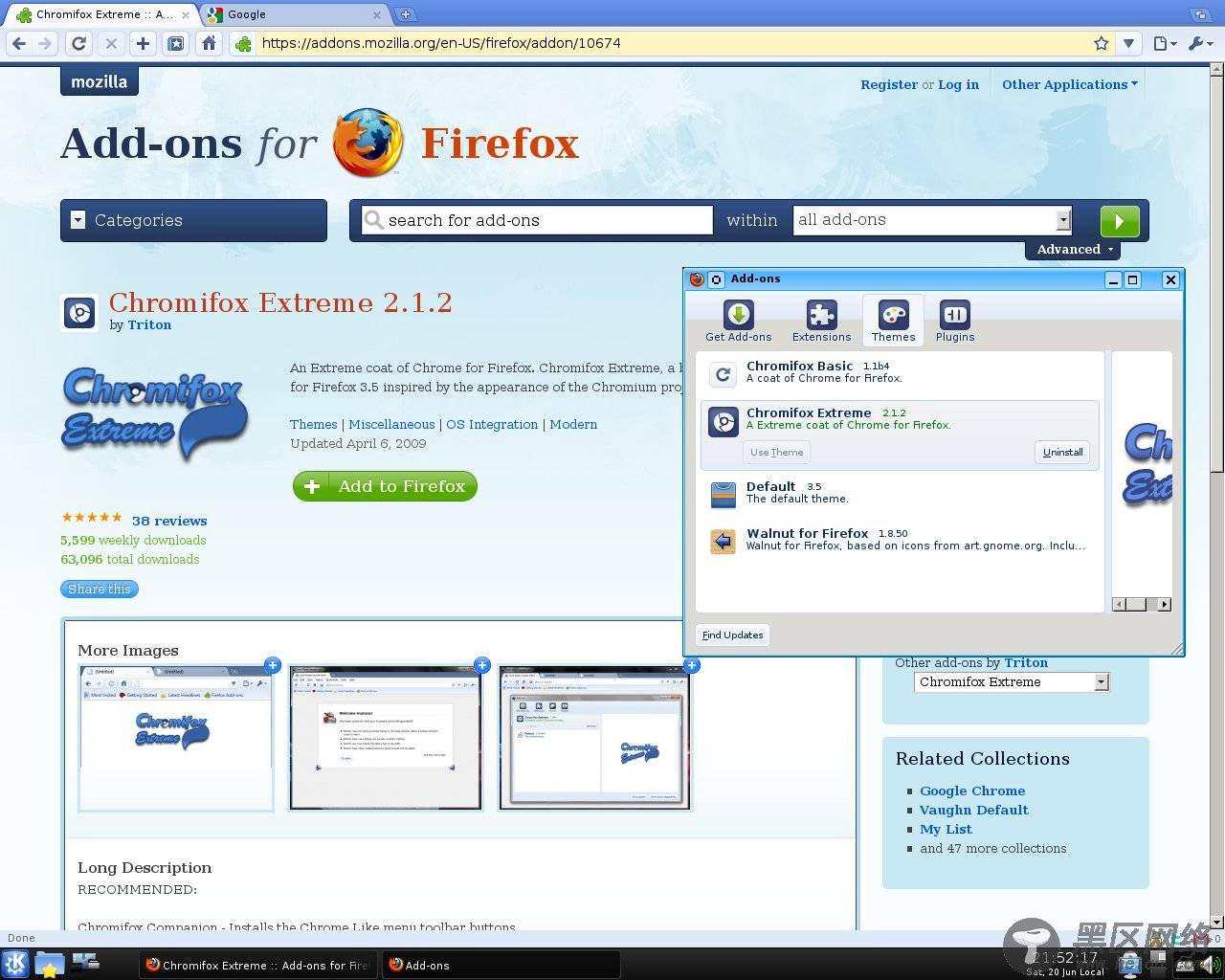Click Uninstall for Chromifox Extreme
1225x980 pixels.
[x=1062, y=452]
